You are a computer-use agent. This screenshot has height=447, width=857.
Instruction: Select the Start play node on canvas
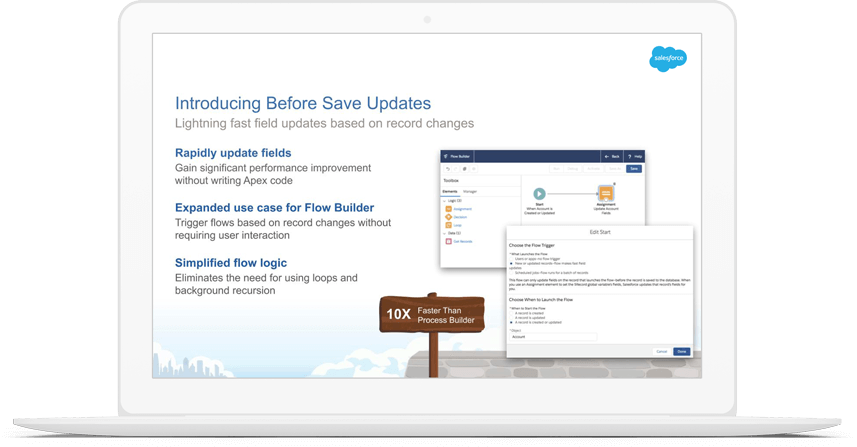(x=539, y=194)
